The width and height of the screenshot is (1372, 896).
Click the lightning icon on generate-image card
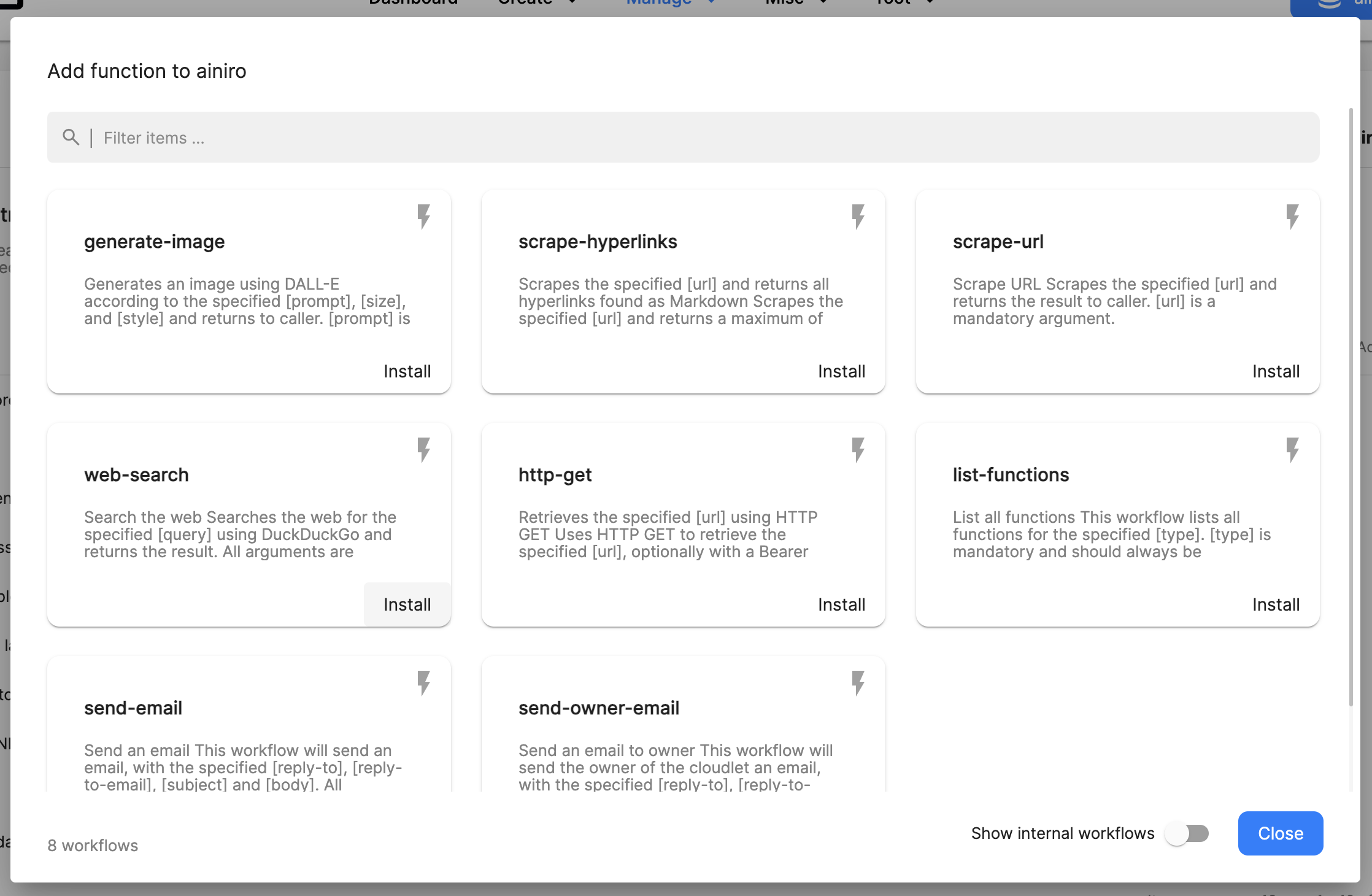coord(424,216)
